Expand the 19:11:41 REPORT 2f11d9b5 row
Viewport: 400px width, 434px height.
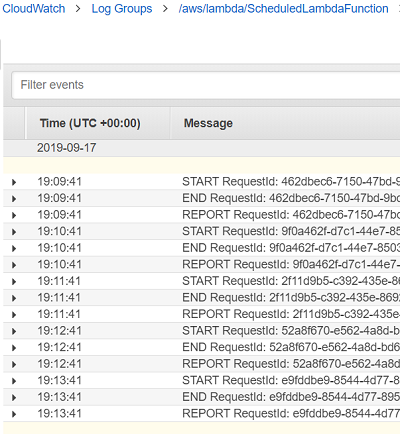pos(14,315)
